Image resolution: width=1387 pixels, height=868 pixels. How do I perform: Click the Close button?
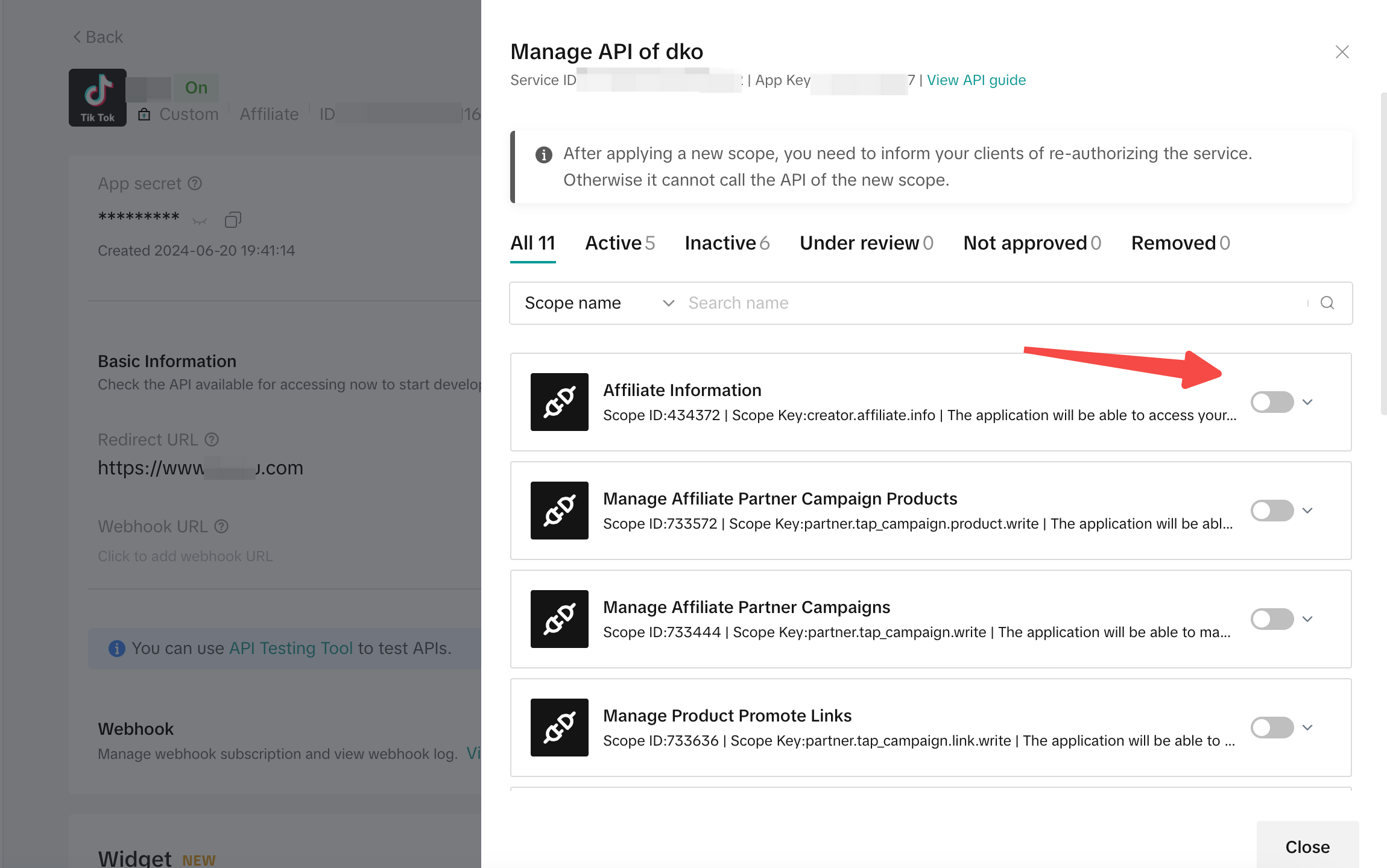point(1307,846)
